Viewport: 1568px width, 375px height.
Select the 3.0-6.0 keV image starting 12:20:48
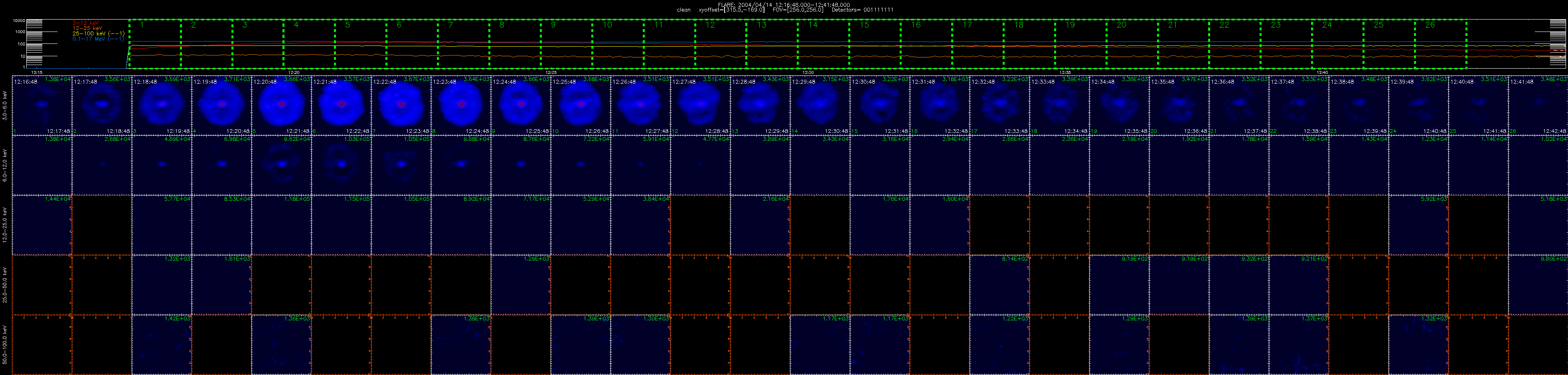[x=281, y=105]
